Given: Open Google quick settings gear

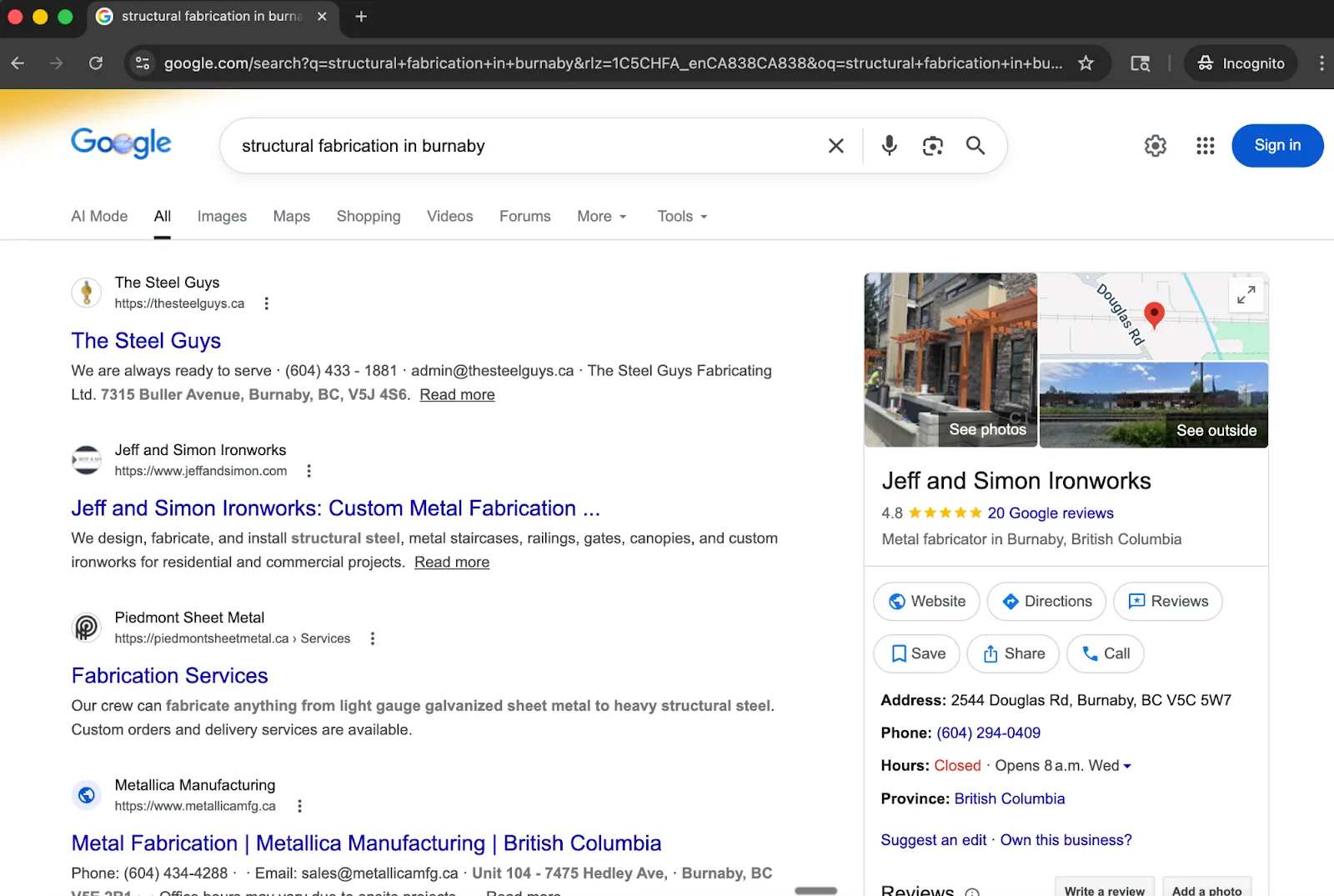Looking at the screenshot, I should click(x=1156, y=146).
